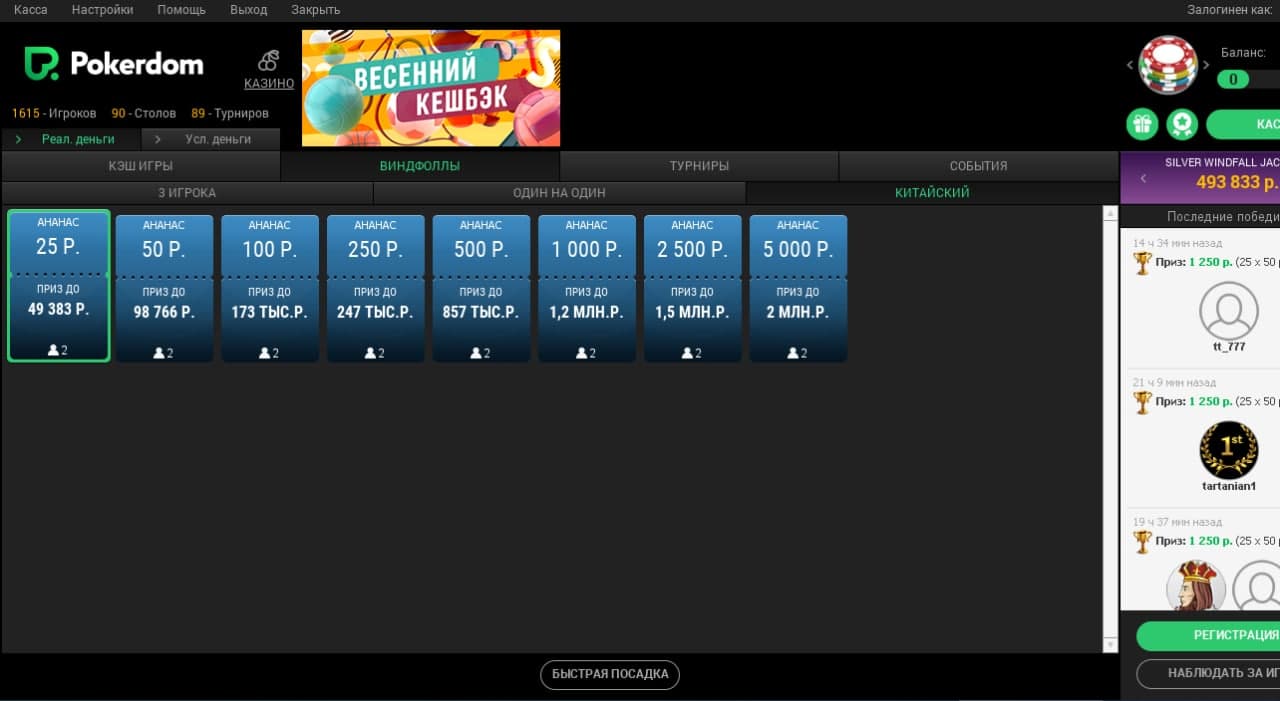Click the green РЕГИСТРАЦИЯ button
The width and height of the screenshot is (1280, 701).
1208,635
